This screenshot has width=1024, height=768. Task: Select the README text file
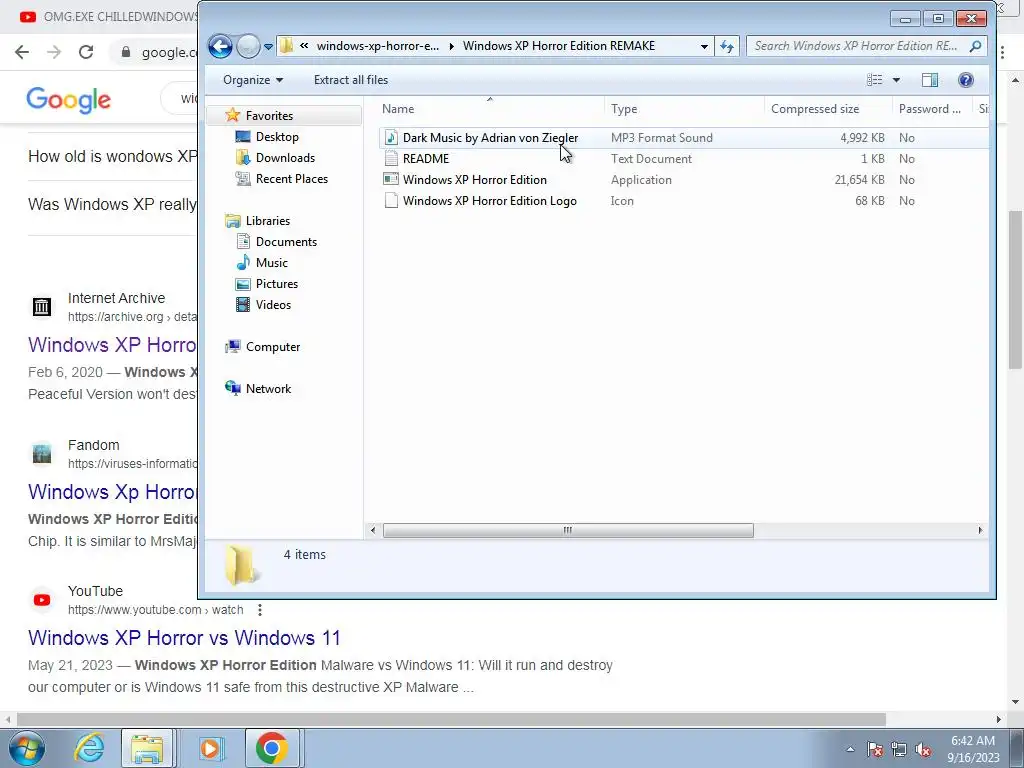tap(426, 159)
